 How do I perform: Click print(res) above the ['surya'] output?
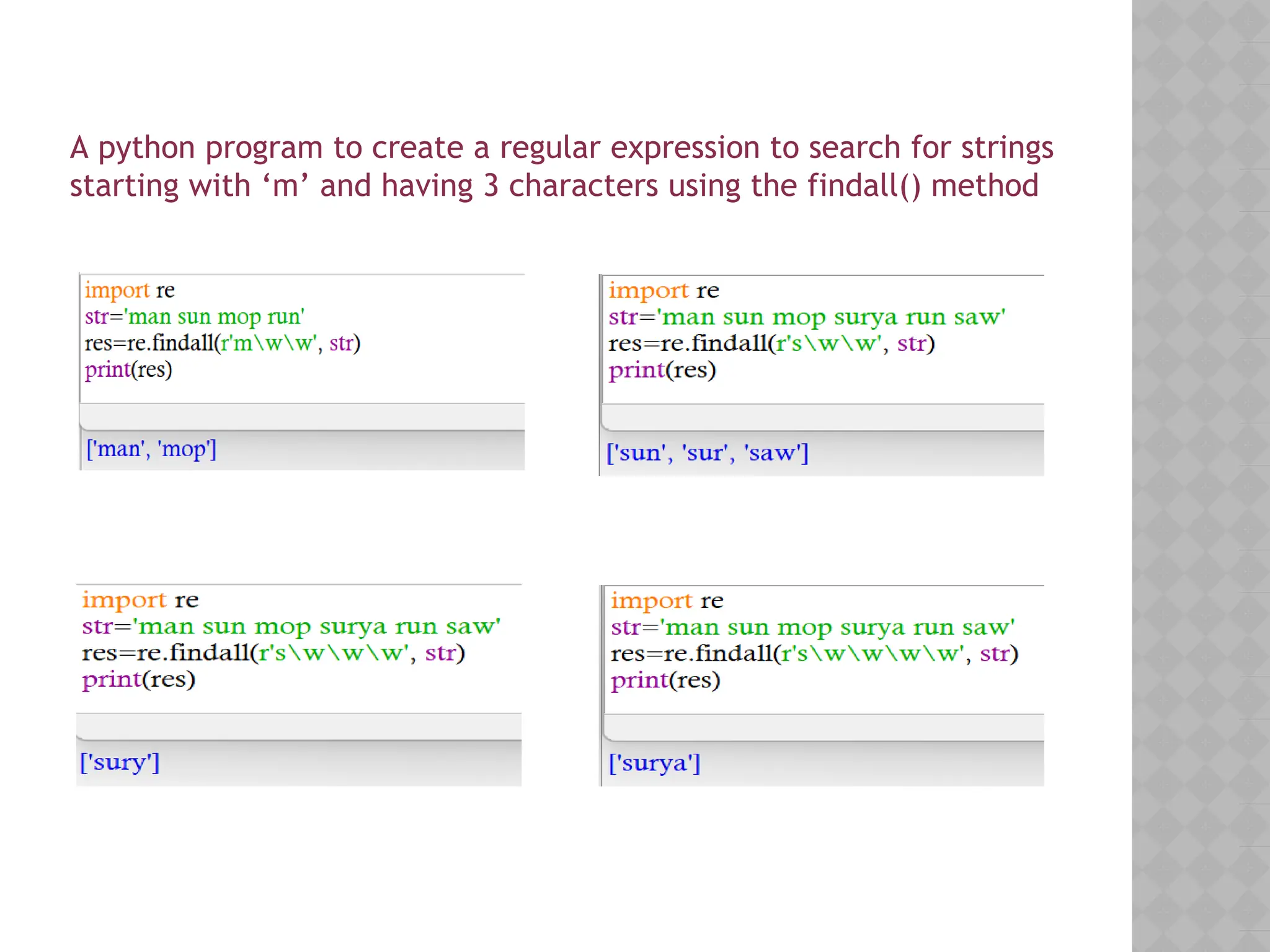[x=665, y=681]
